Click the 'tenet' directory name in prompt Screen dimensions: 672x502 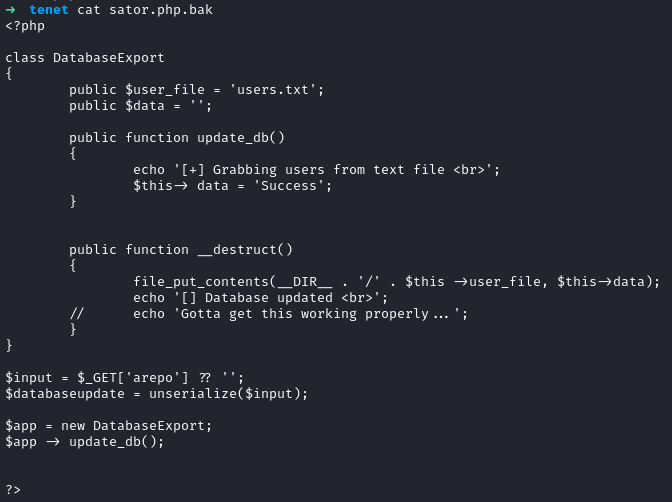[49, 10]
